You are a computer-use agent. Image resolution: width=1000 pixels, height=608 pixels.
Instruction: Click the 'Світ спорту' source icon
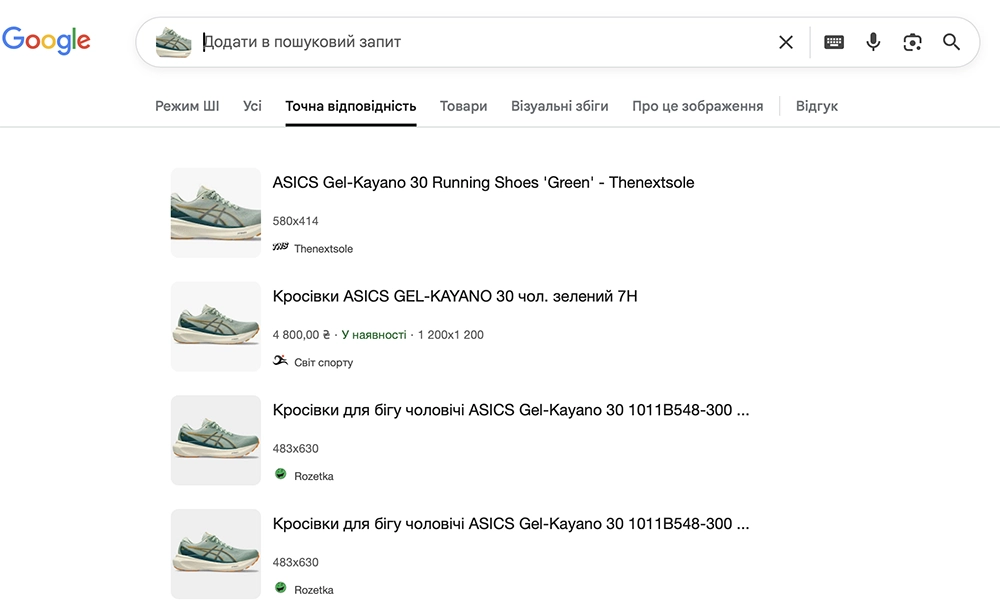(x=280, y=361)
